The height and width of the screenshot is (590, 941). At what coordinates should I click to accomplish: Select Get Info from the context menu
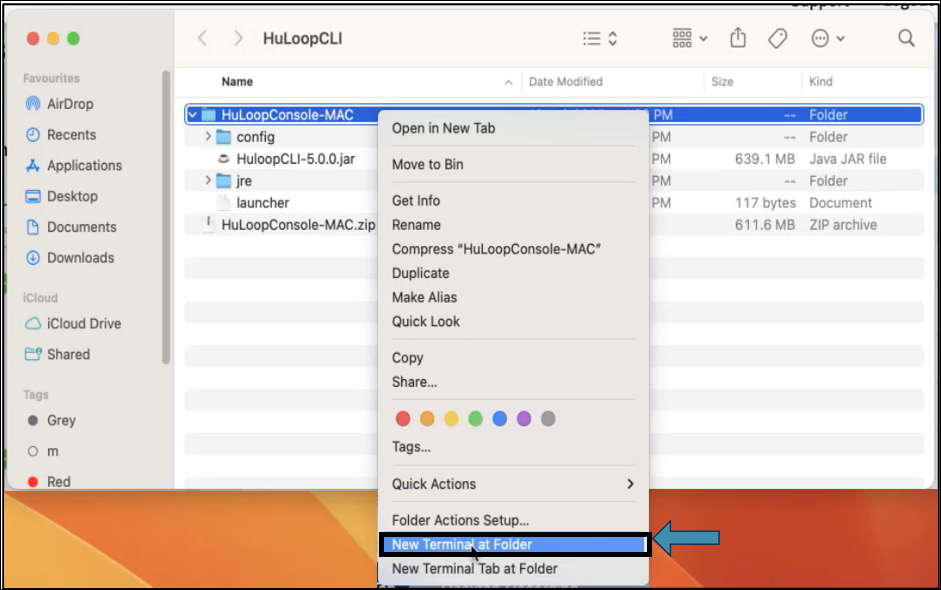click(x=416, y=201)
